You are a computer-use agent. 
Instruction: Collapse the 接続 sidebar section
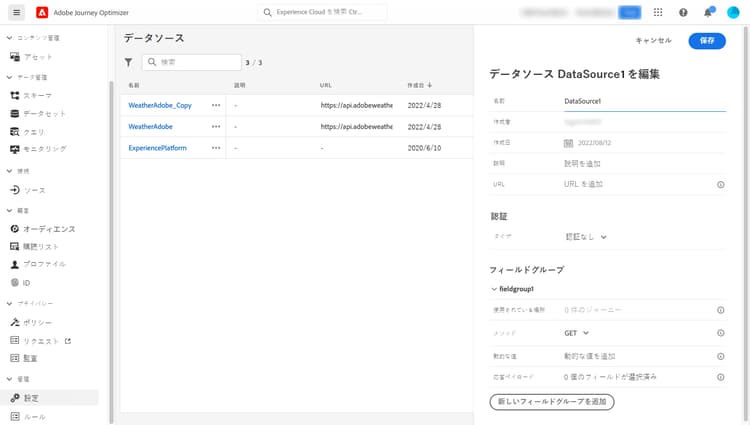click(x=9, y=171)
